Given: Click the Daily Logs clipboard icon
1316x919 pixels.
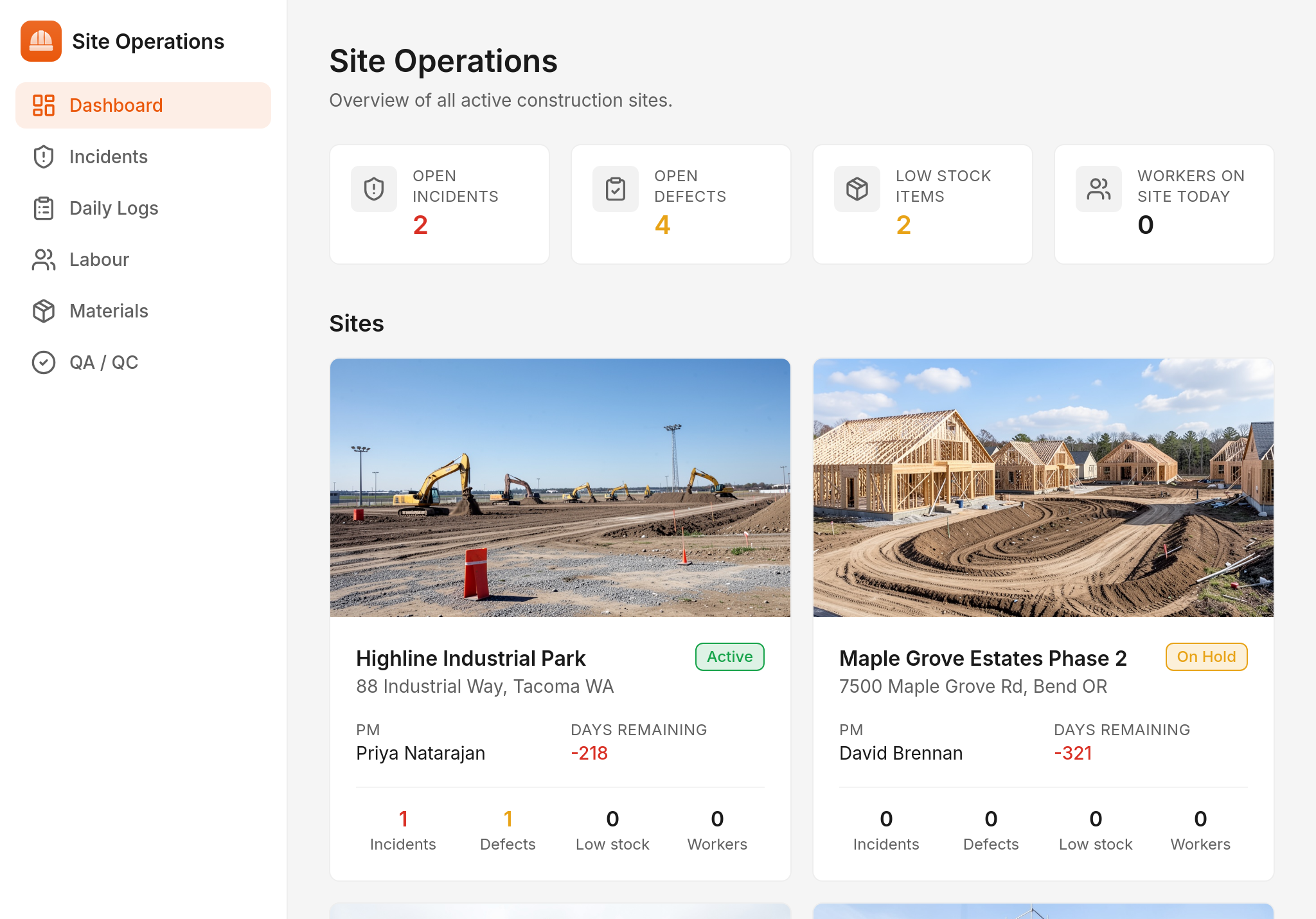Looking at the screenshot, I should click(44, 208).
